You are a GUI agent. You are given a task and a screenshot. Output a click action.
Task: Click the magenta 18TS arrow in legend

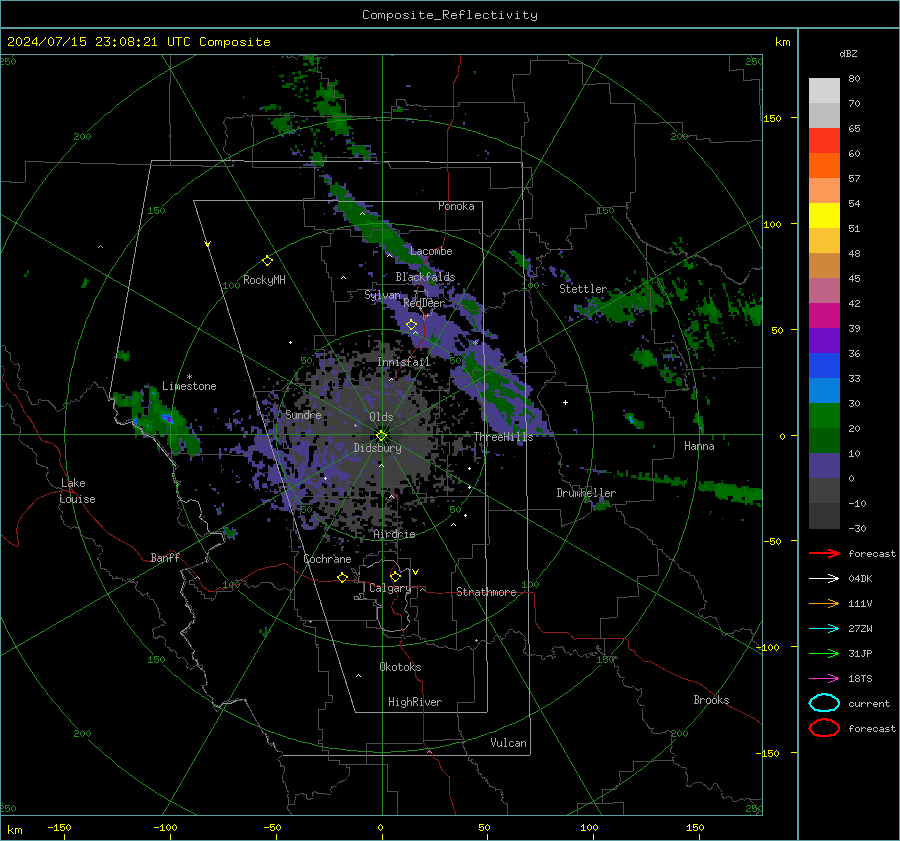824,679
